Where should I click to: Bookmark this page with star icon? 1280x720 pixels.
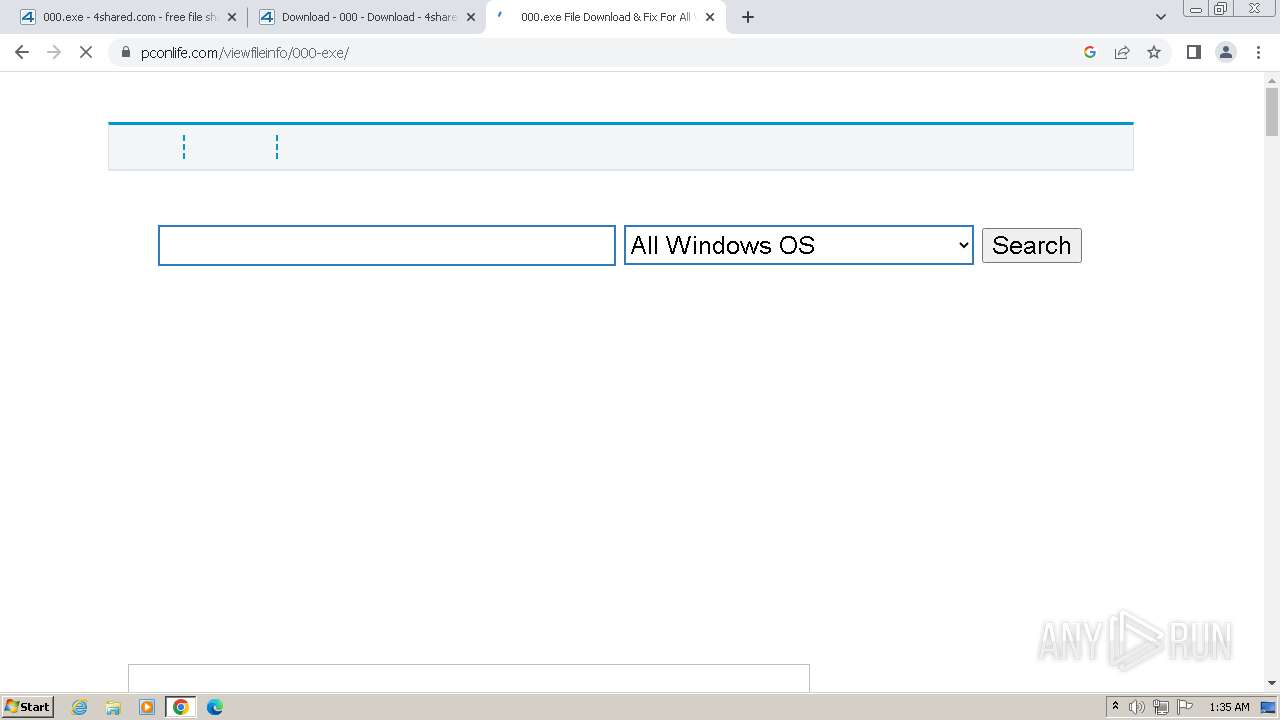click(x=1154, y=52)
